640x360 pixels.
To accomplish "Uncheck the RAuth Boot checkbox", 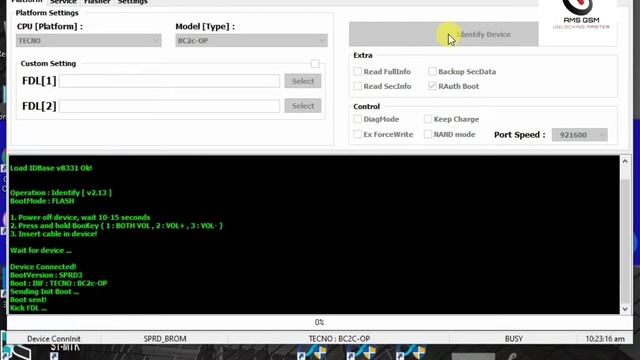I will (432, 86).
